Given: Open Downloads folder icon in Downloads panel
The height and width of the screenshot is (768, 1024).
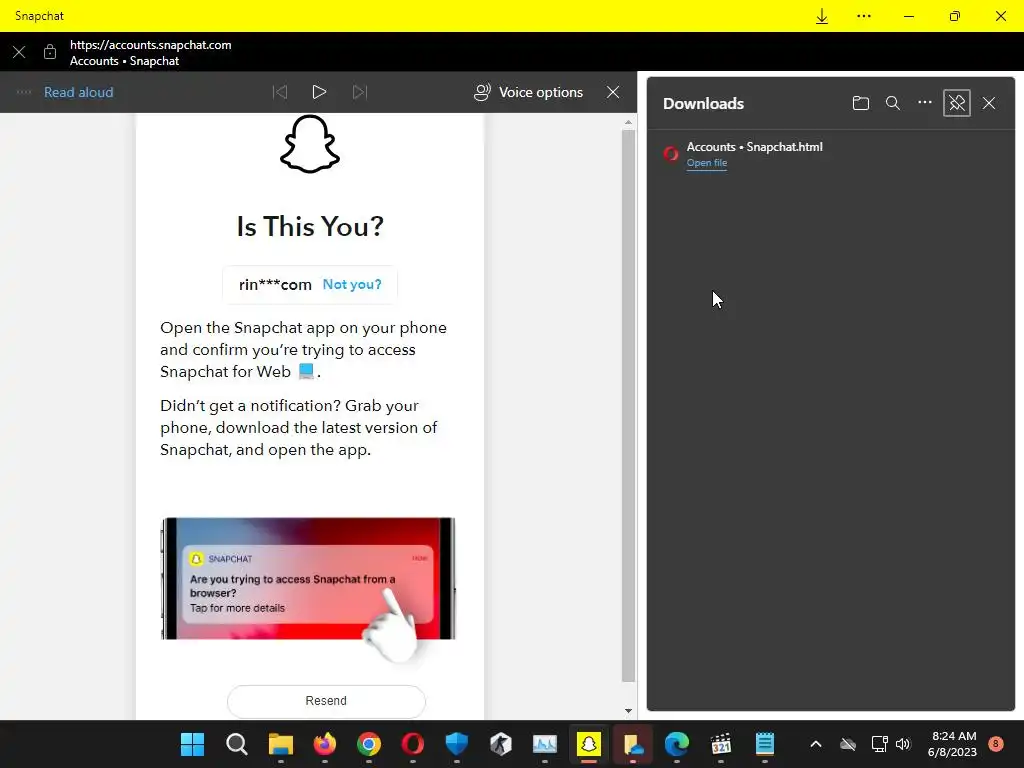Looking at the screenshot, I should coord(861,103).
